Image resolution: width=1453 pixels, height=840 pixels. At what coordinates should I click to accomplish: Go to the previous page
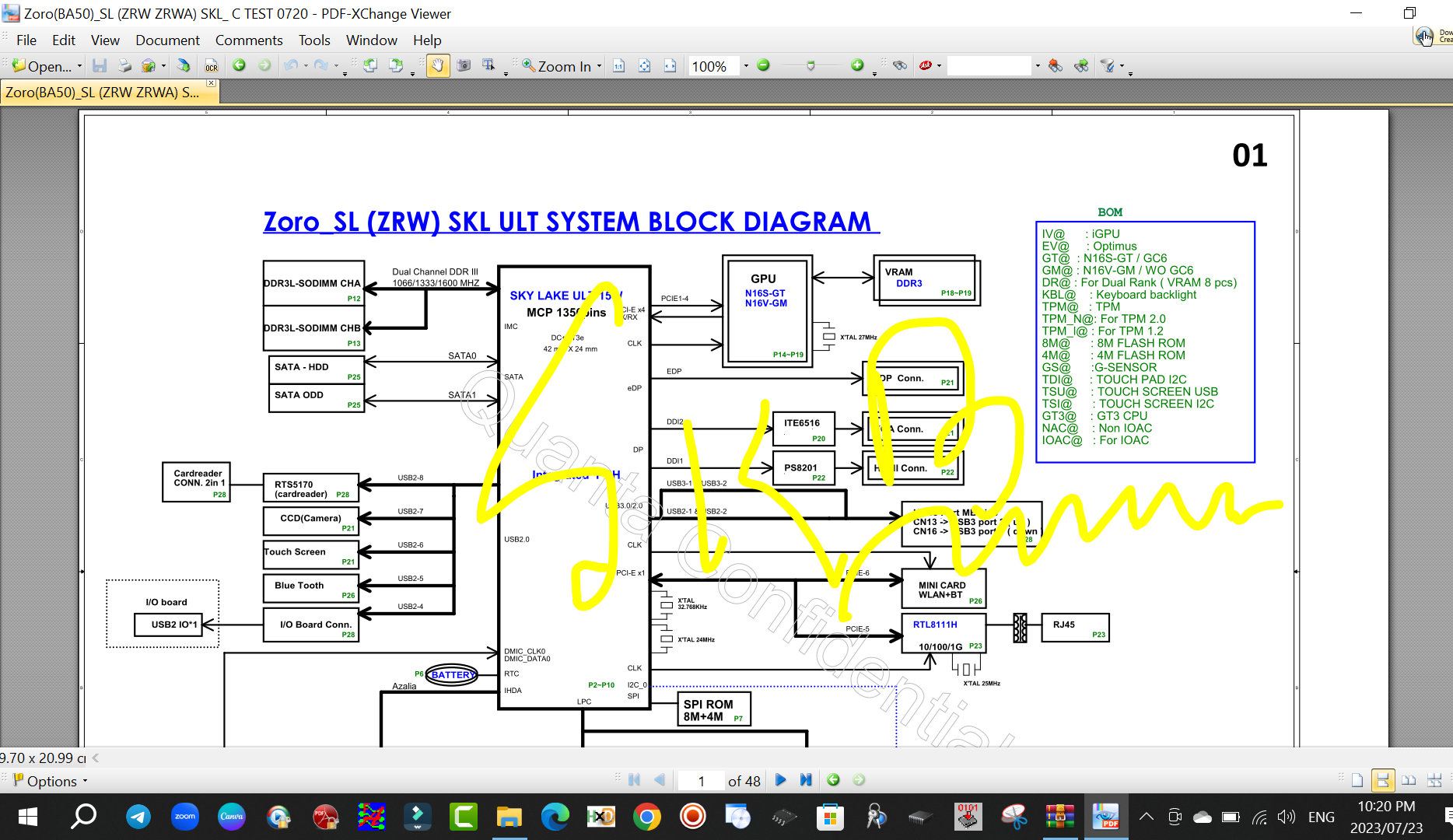pos(660,780)
